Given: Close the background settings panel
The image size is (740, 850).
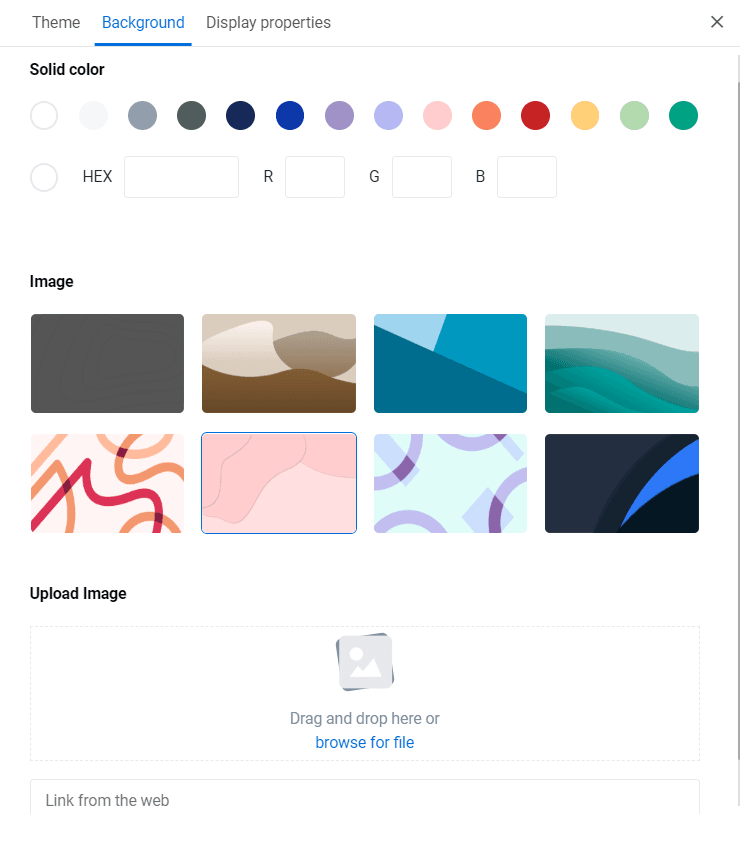Looking at the screenshot, I should coord(717,22).
